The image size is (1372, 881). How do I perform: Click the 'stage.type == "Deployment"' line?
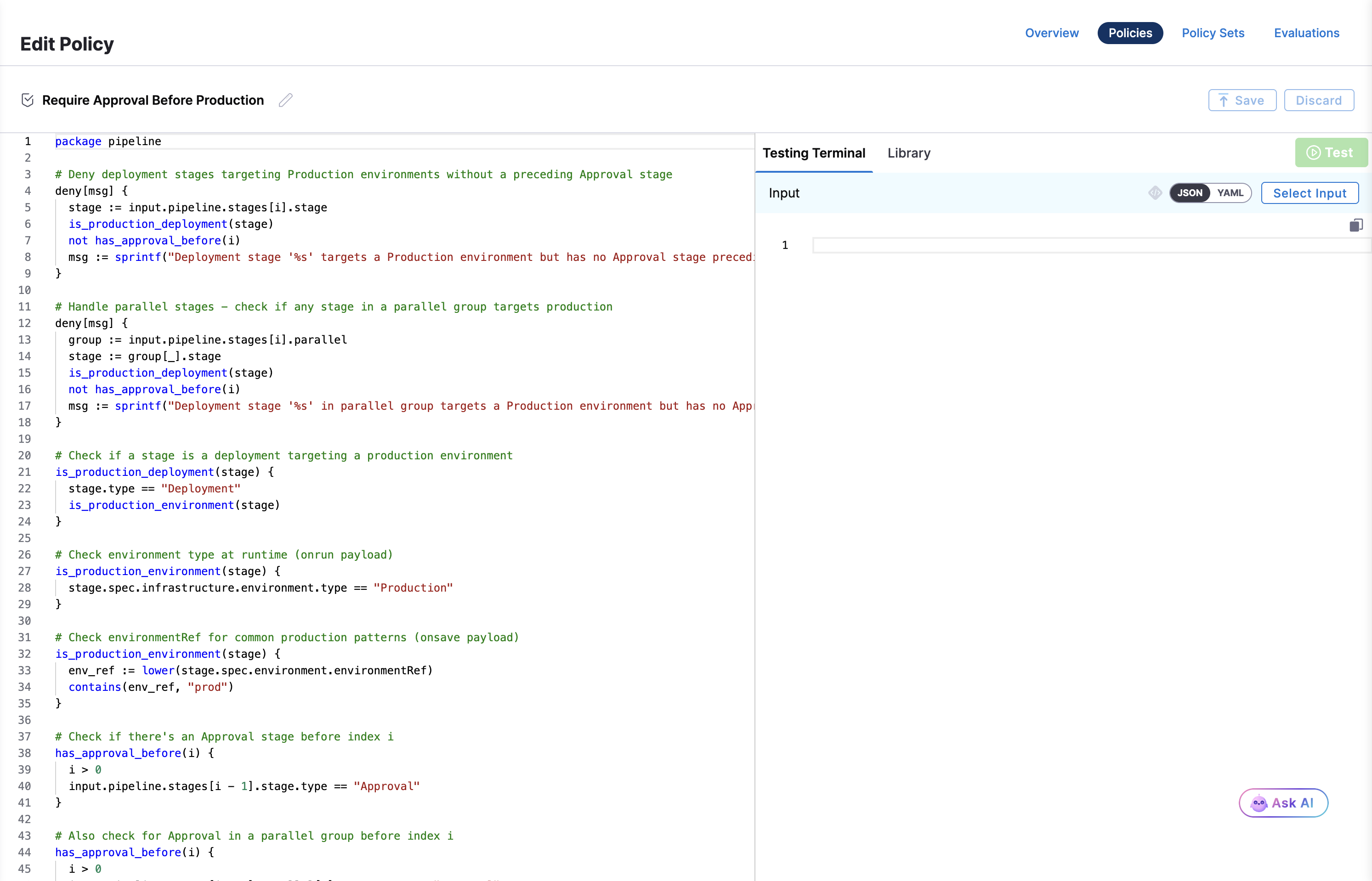point(154,489)
